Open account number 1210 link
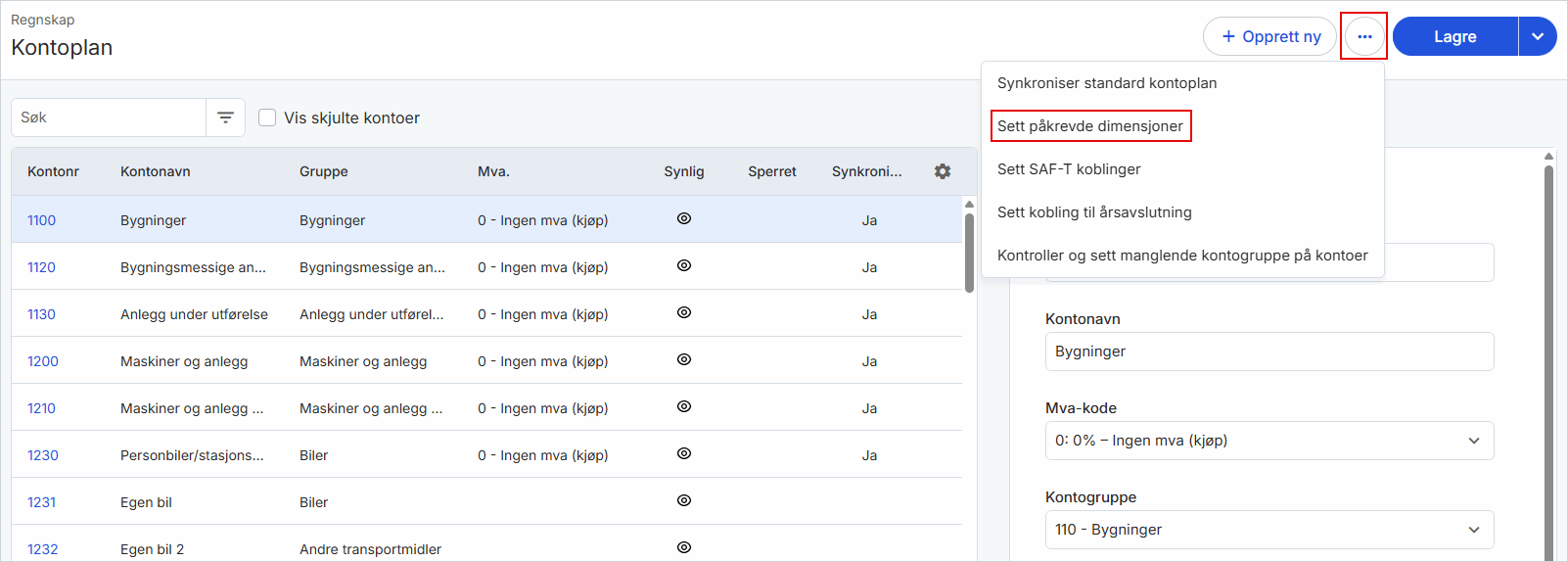This screenshot has width=1568, height=562. click(41, 408)
